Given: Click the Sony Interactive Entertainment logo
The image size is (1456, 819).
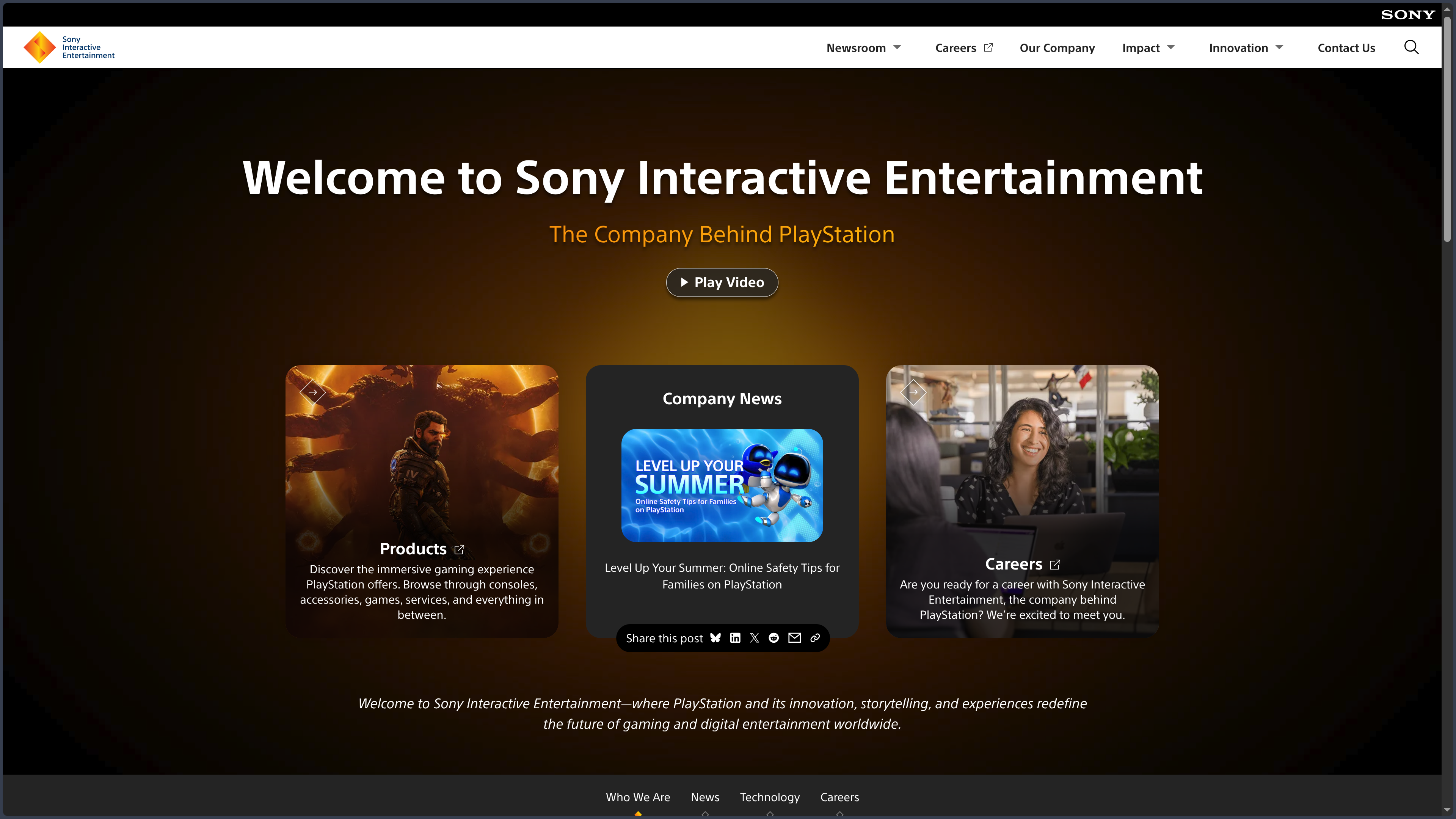Looking at the screenshot, I should [x=69, y=47].
